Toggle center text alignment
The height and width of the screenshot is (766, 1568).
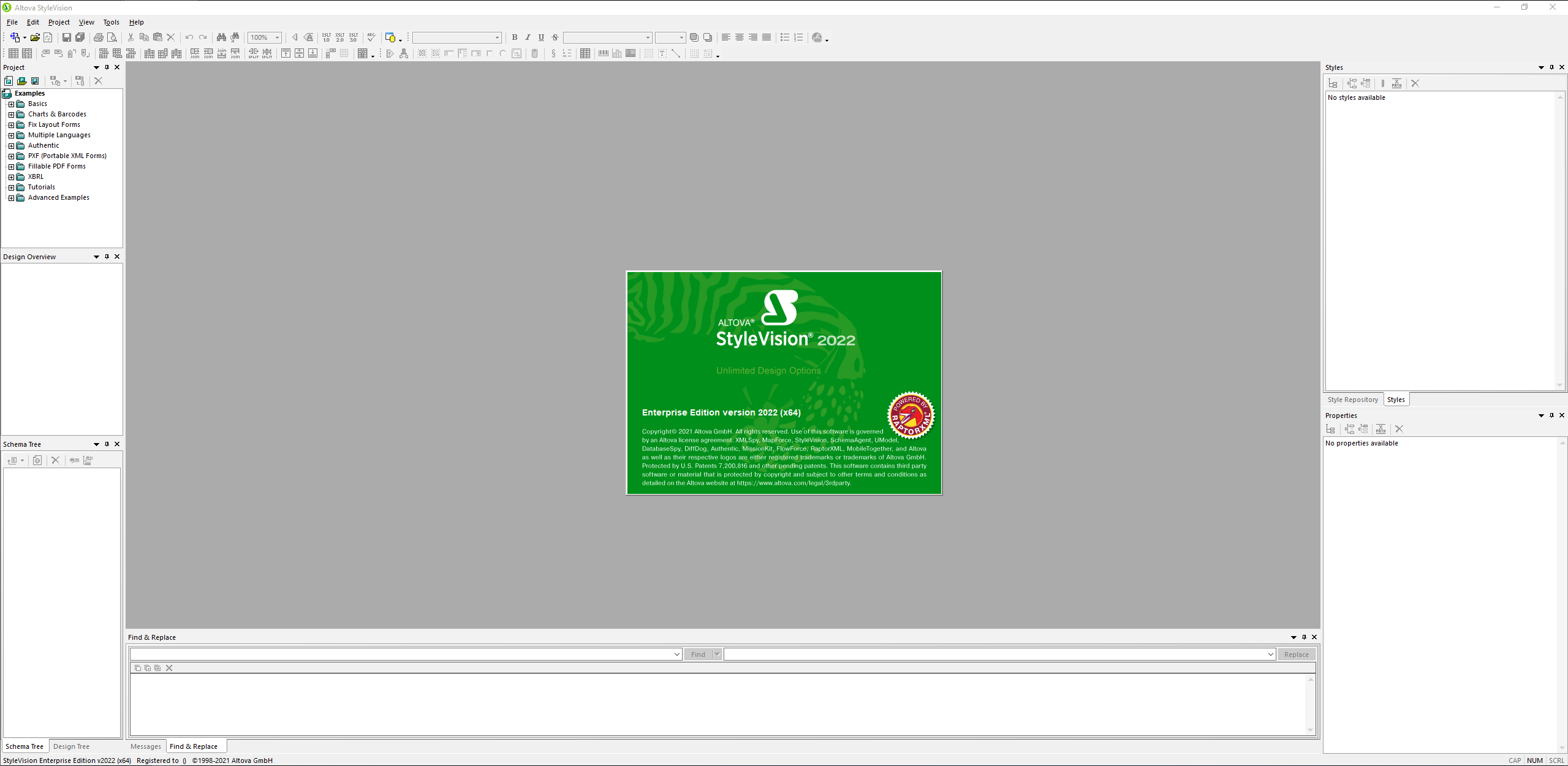coord(740,37)
